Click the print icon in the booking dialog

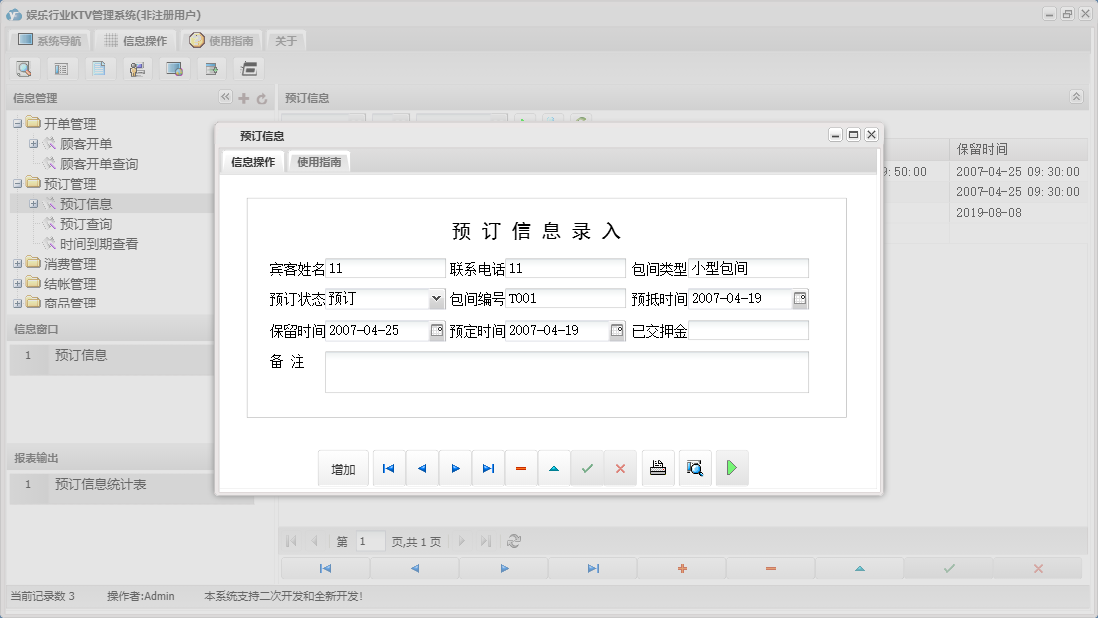coord(658,467)
